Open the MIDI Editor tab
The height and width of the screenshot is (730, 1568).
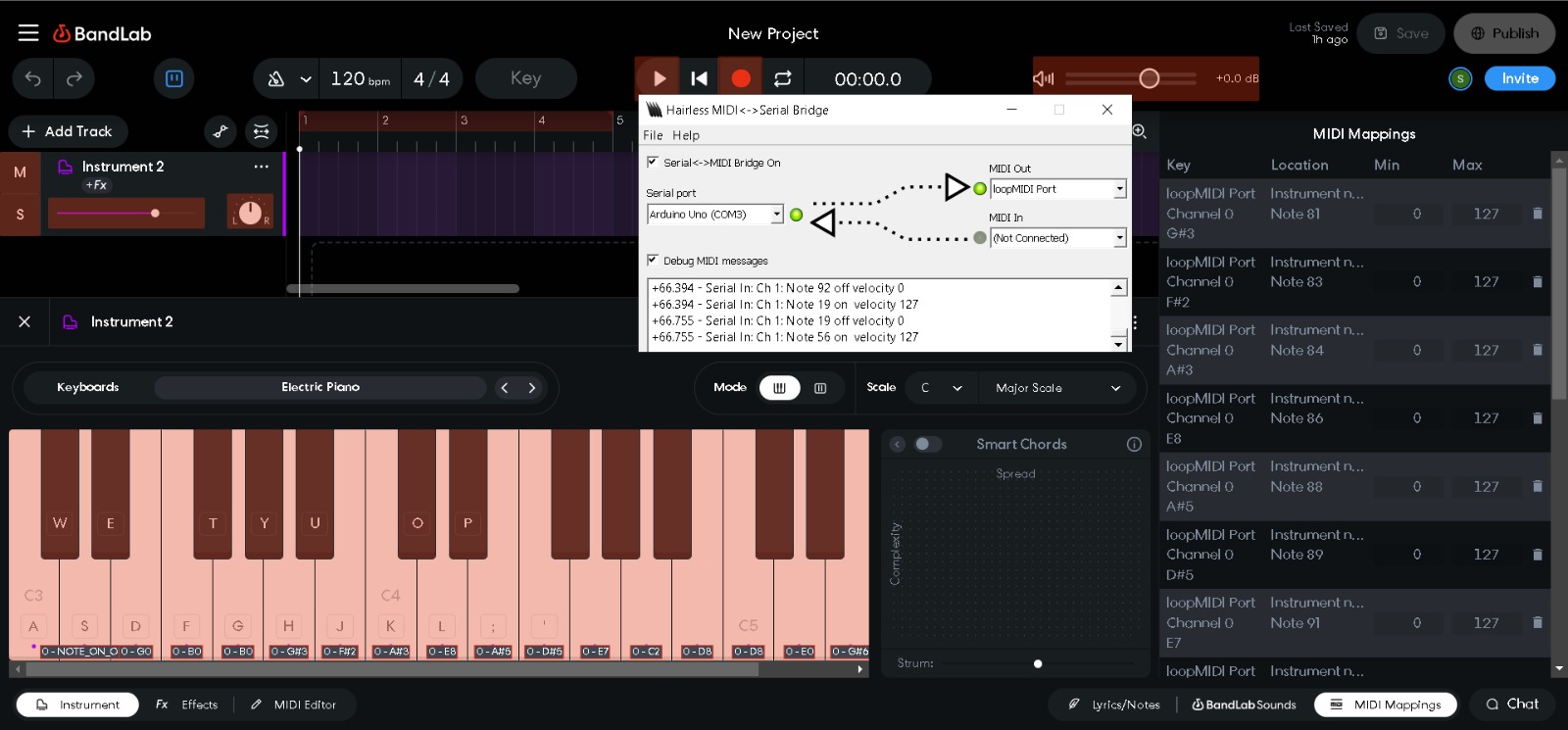point(293,705)
